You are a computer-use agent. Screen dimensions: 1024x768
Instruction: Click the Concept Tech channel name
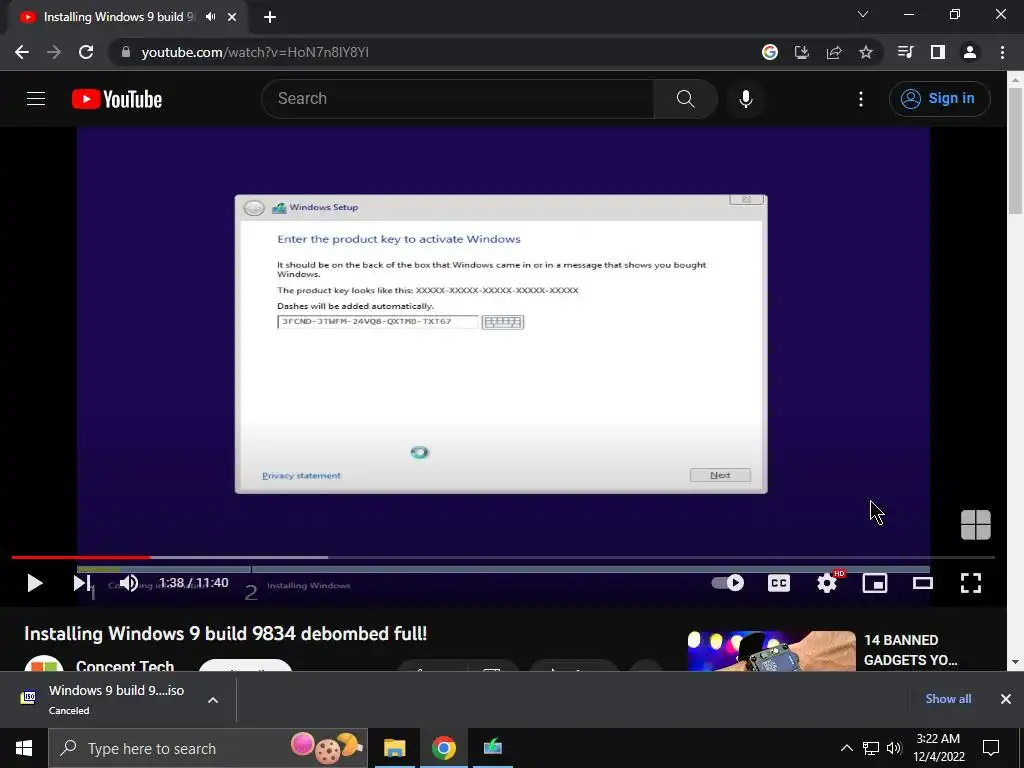tap(125, 665)
